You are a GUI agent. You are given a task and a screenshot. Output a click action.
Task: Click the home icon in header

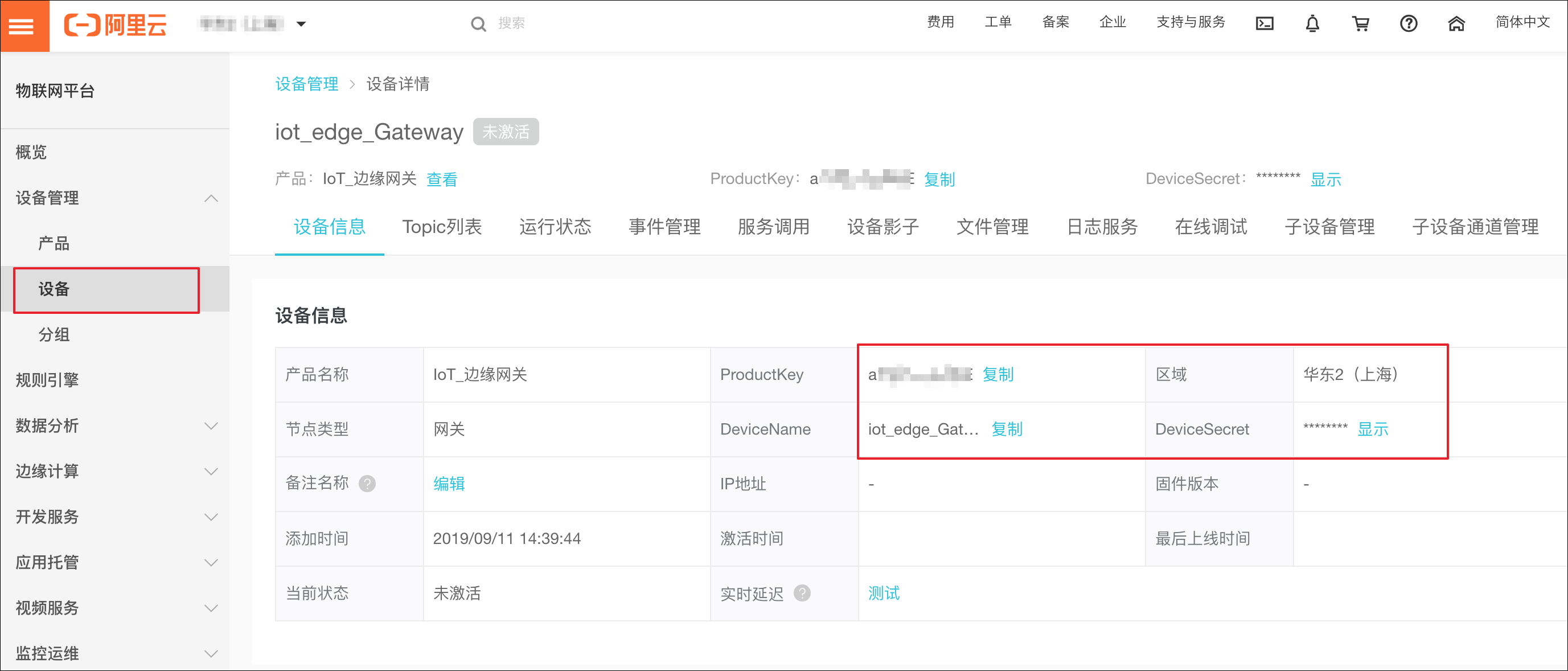1456,24
